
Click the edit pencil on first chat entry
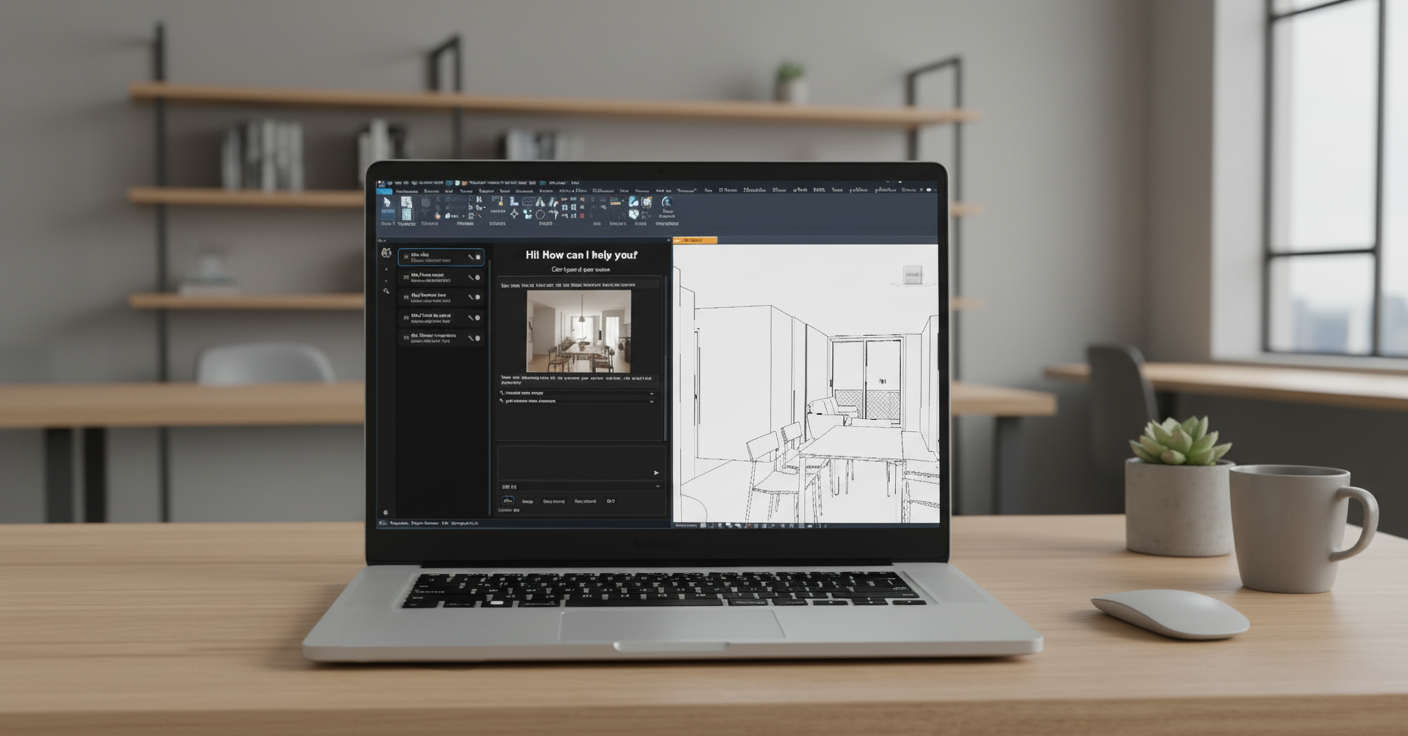(x=470, y=257)
